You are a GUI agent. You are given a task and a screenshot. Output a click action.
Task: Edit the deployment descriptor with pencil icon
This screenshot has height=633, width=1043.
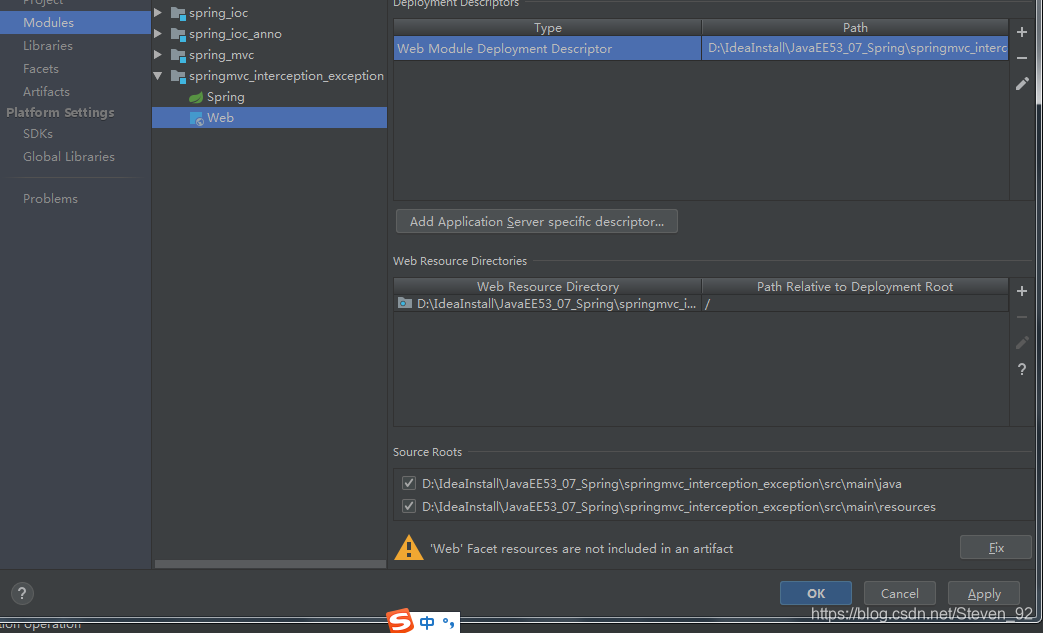coord(1022,84)
